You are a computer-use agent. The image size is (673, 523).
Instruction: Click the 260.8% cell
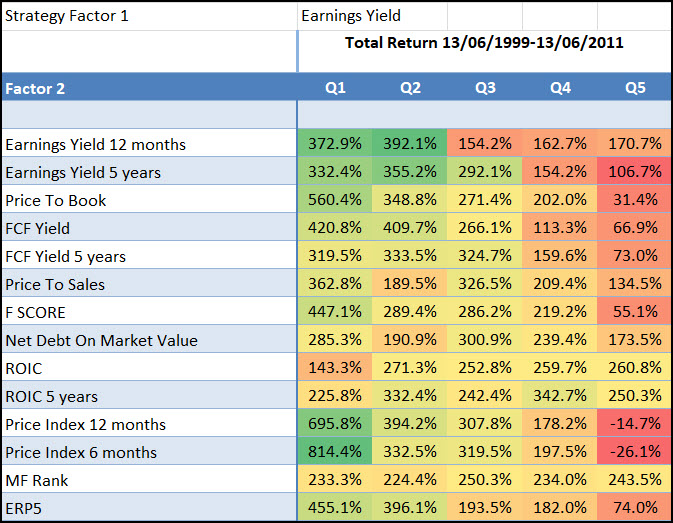635,367
